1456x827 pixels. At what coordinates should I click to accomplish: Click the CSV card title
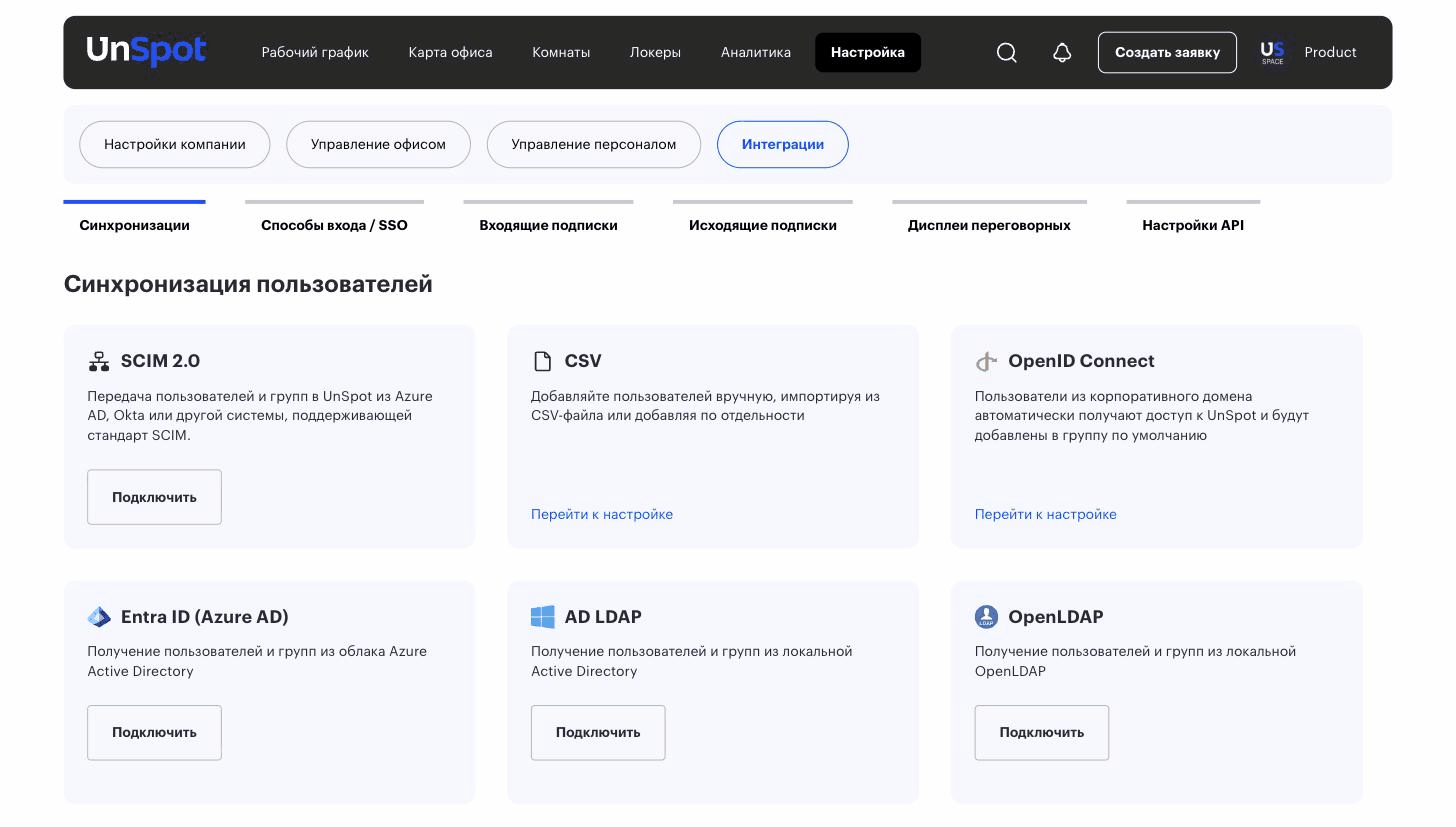[583, 361]
